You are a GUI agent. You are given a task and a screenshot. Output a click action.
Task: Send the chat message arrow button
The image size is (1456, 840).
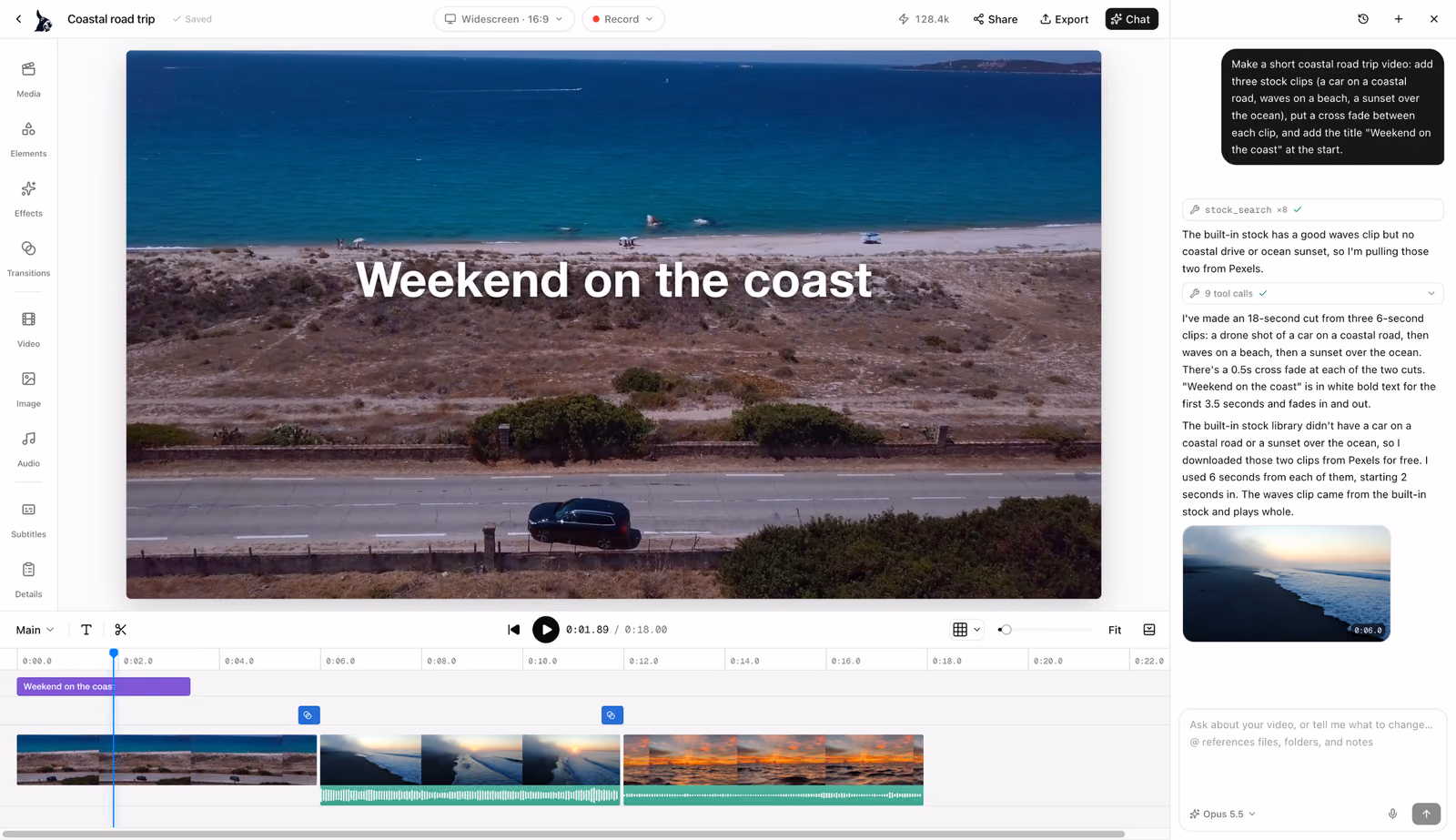point(1426,814)
